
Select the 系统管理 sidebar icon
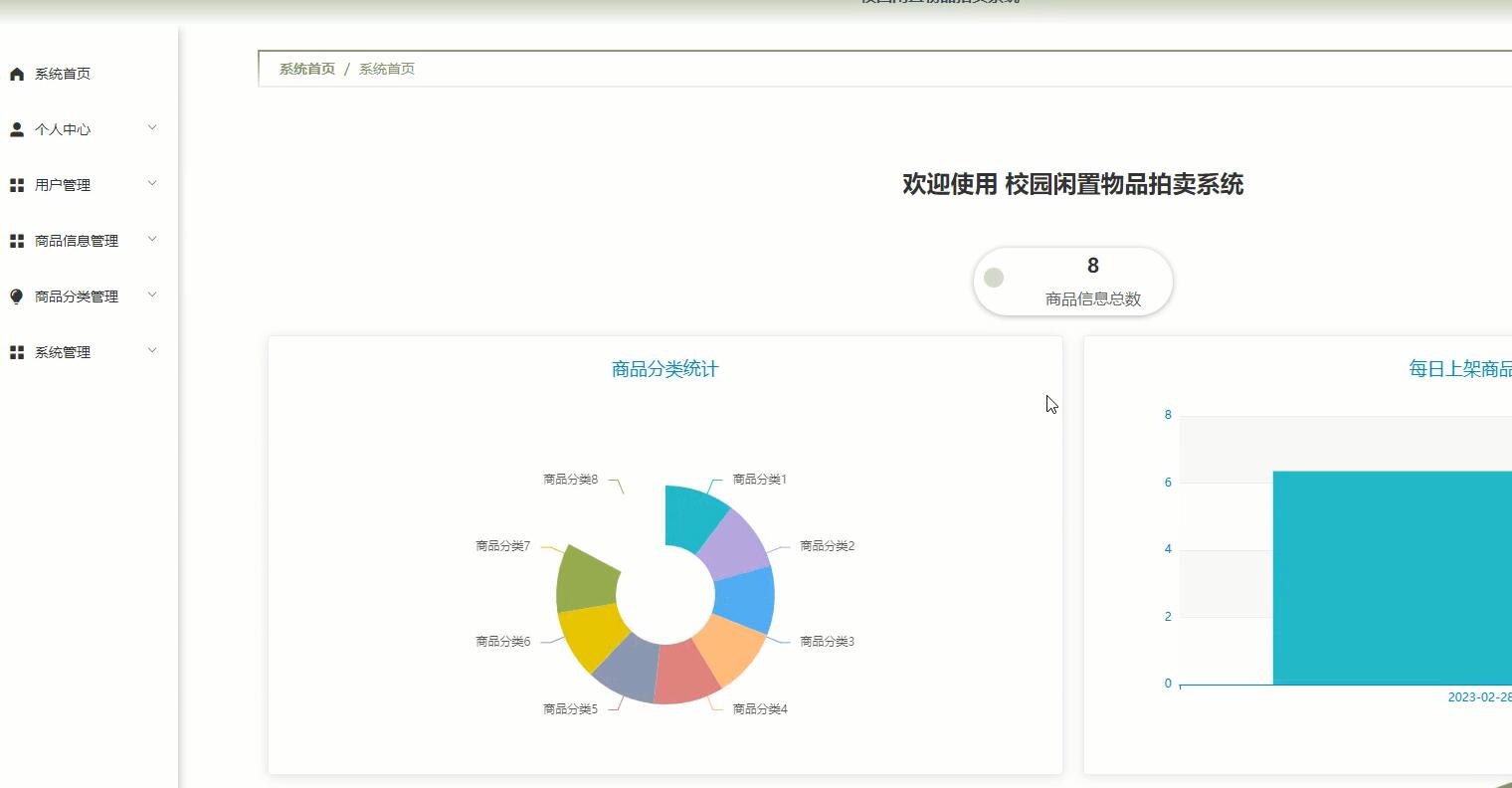coord(16,350)
